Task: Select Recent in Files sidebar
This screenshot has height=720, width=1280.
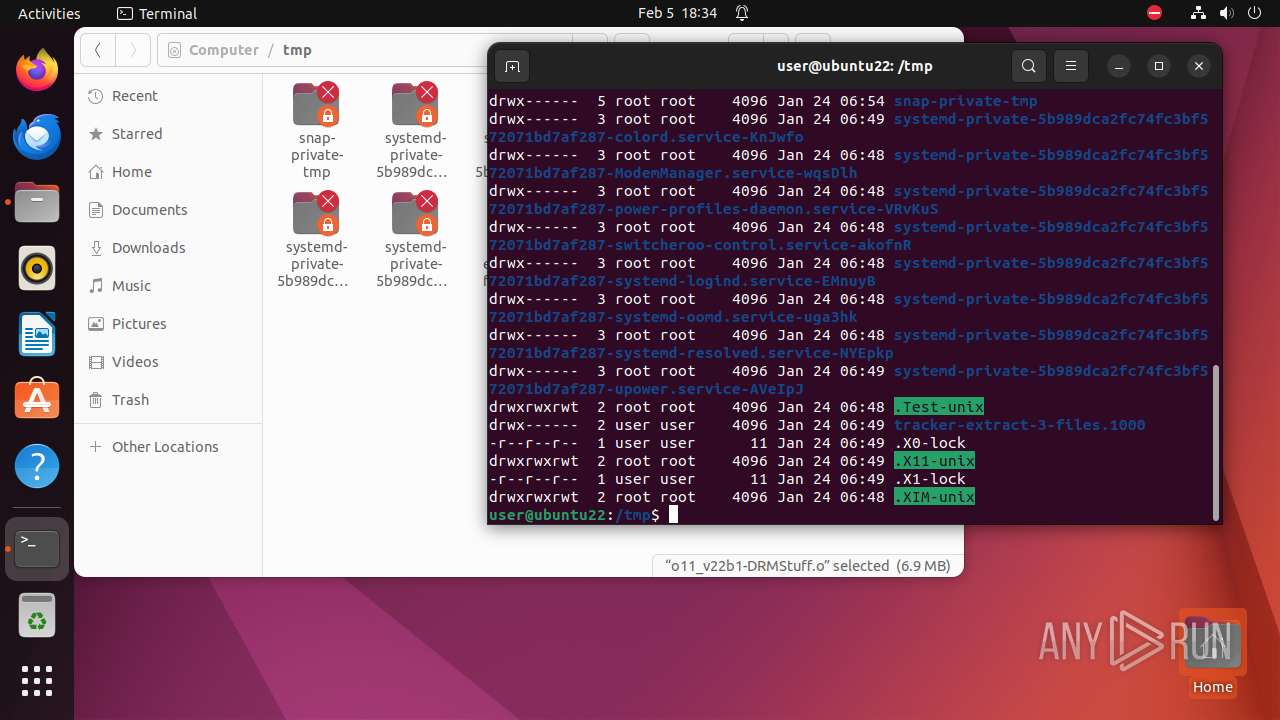Action: click(x=168, y=96)
